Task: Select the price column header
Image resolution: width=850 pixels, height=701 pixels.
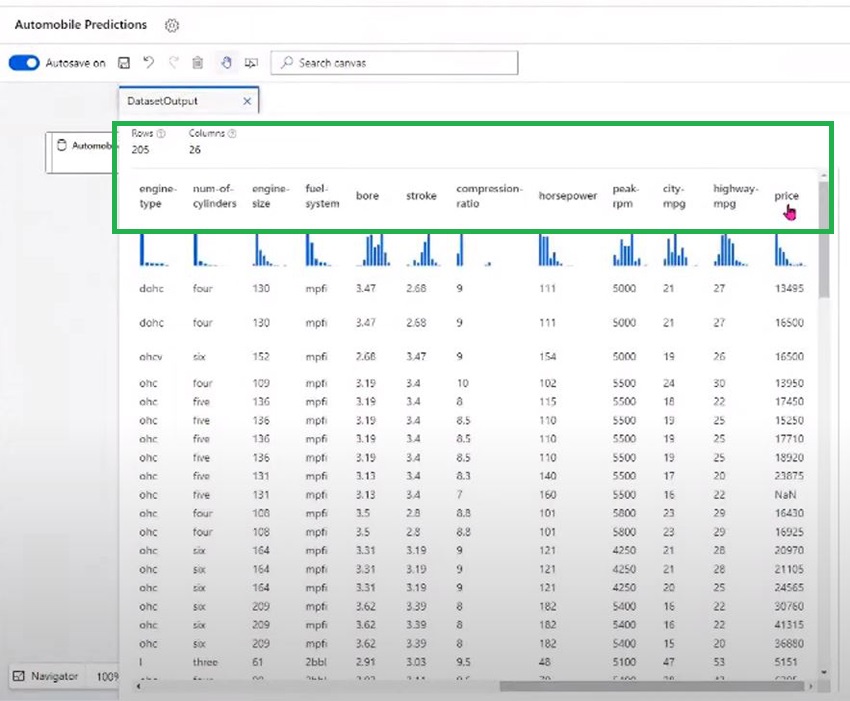Action: coord(786,196)
